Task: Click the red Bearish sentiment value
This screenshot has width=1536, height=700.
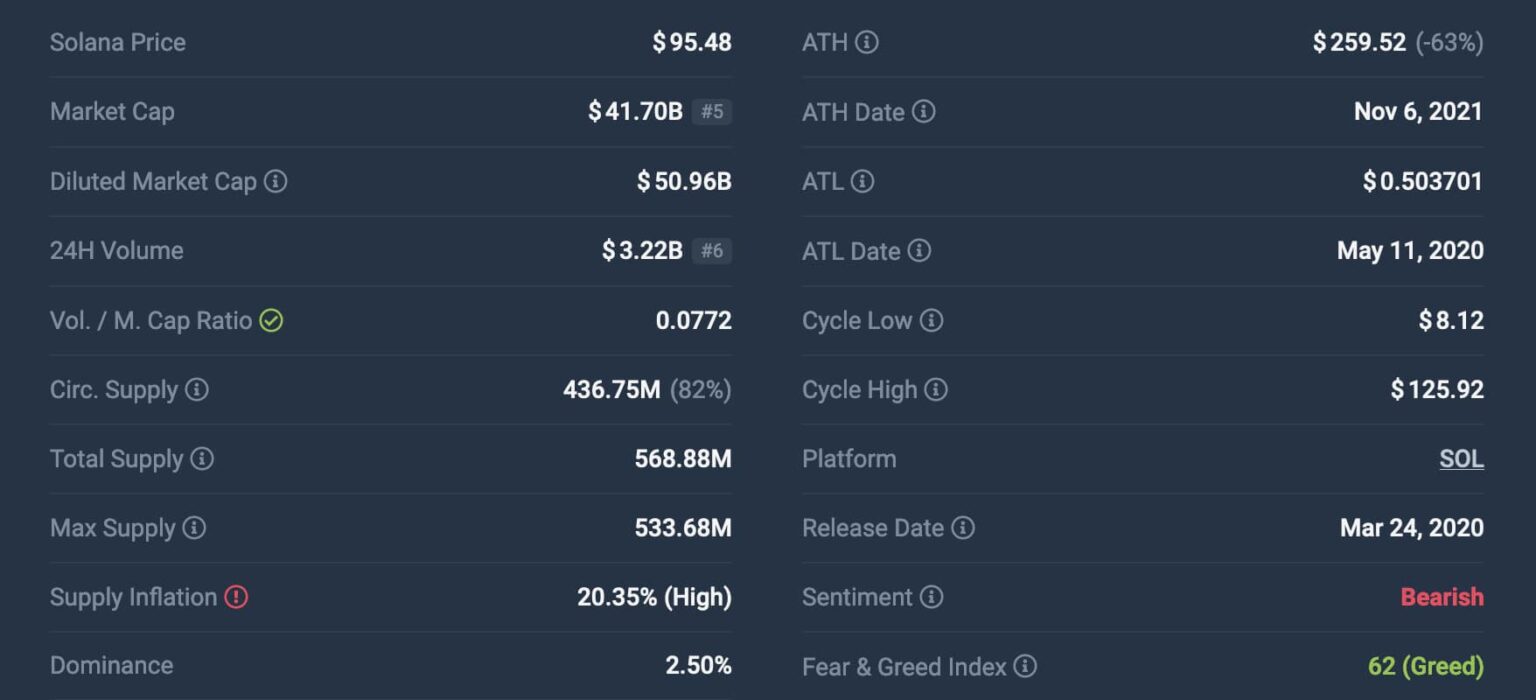Action: [1442, 597]
